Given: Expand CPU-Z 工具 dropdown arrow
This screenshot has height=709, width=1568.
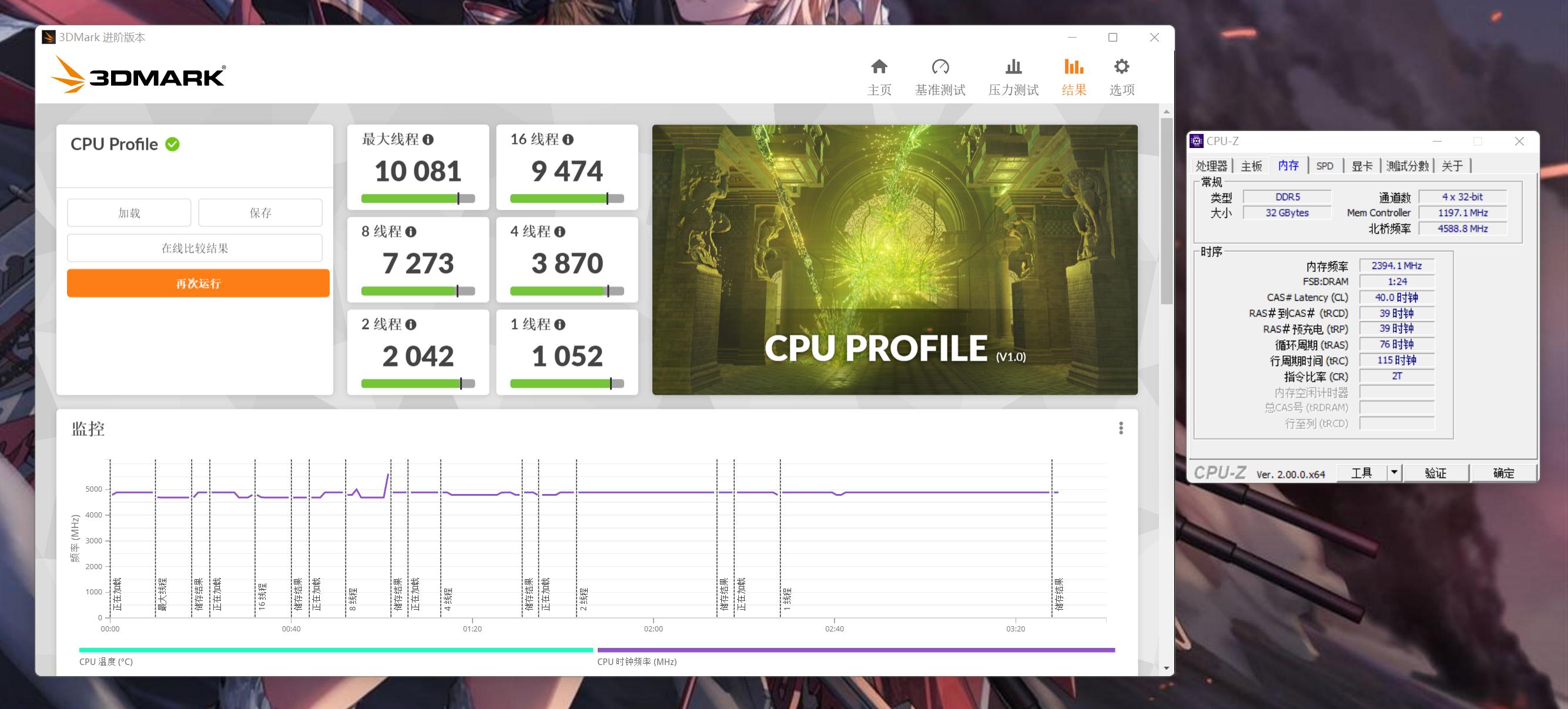Looking at the screenshot, I should 1394,472.
